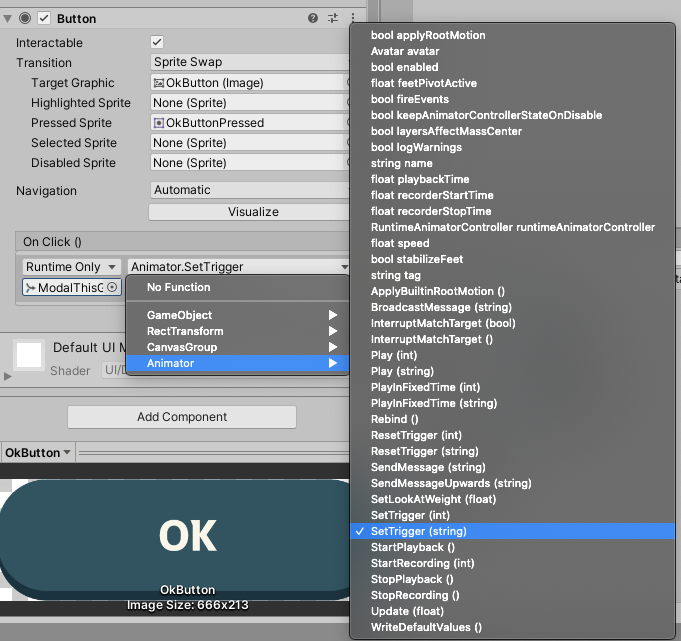Open Button component help reference icon
Screen dimensions: 681x641
[x=313, y=18]
